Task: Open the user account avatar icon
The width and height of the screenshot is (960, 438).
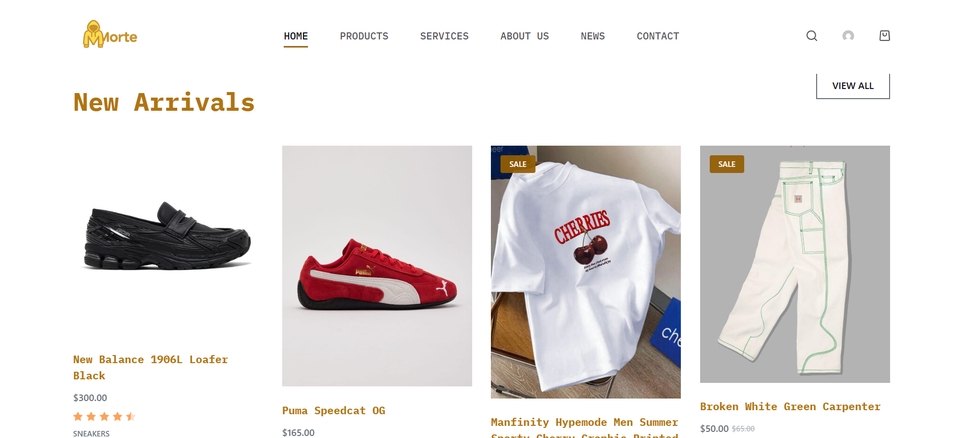Action: [848, 36]
